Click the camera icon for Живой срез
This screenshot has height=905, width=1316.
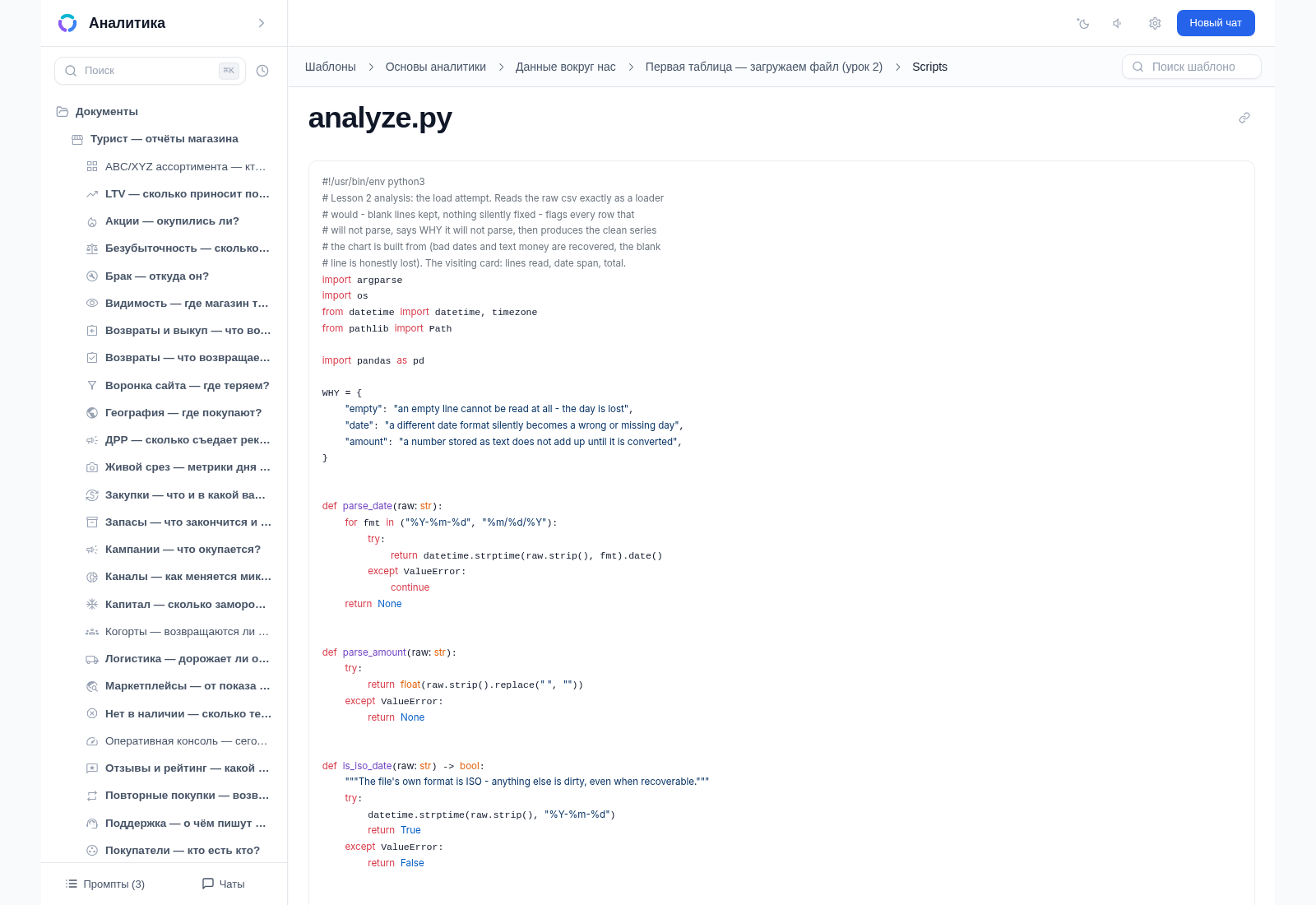[92, 467]
